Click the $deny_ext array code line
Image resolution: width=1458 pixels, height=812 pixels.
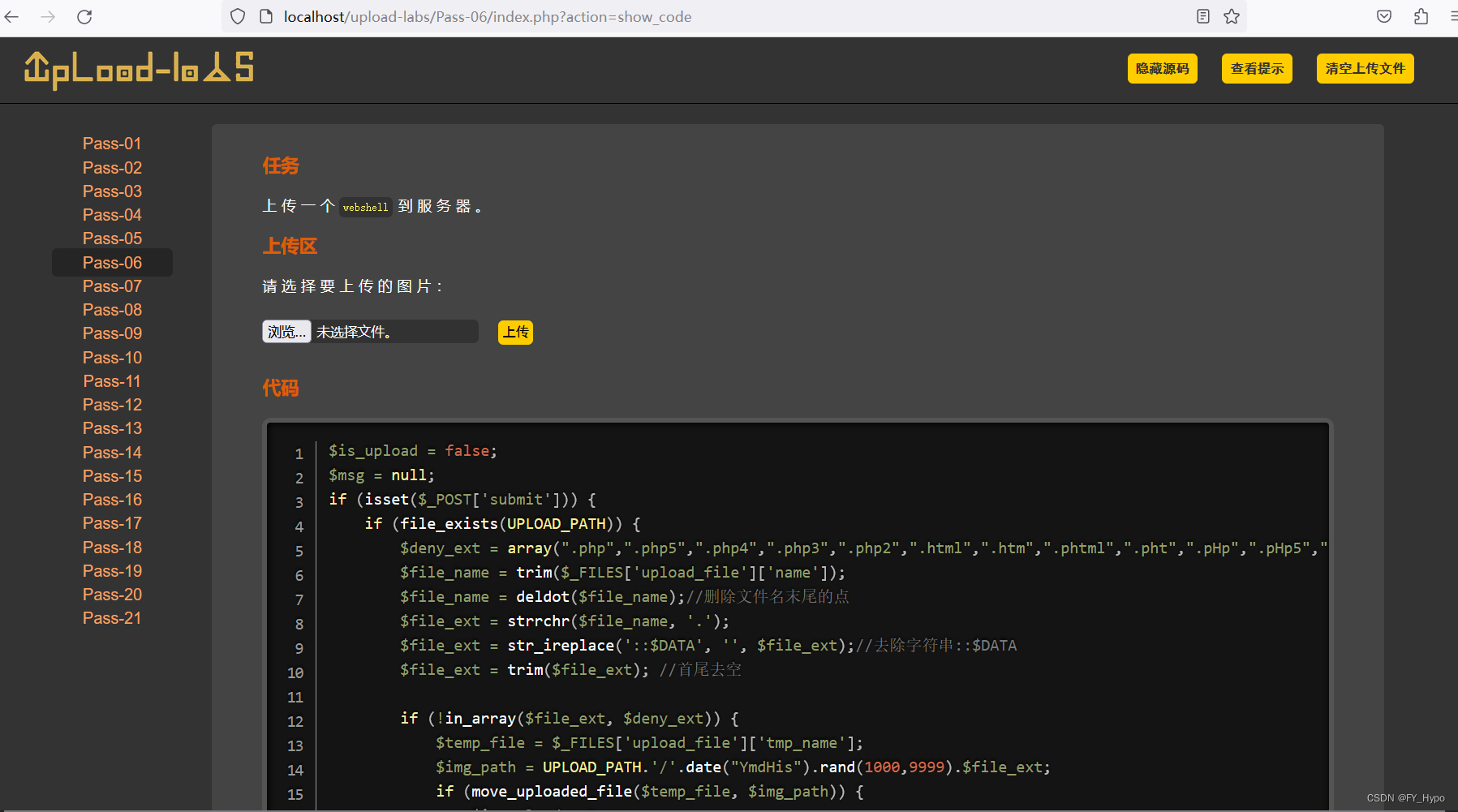point(863,548)
